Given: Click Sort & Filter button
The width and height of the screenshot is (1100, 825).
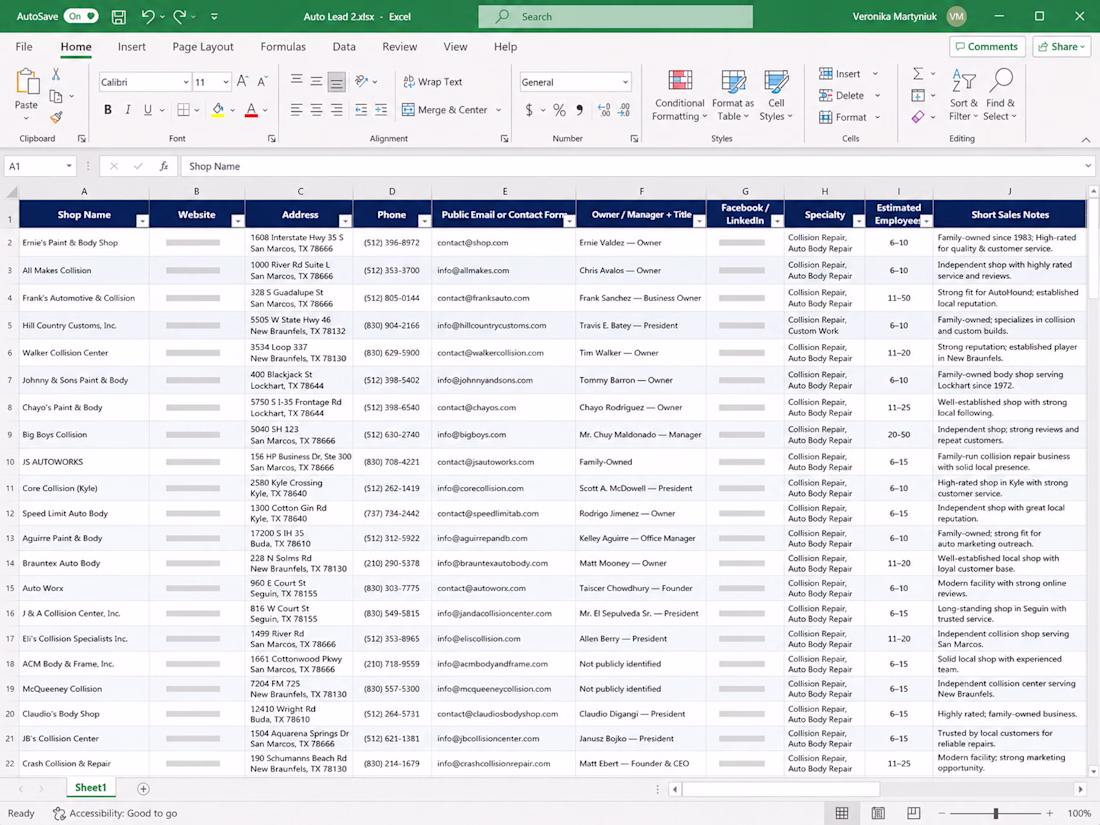Looking at the screenshot, I should click(963, 95).
